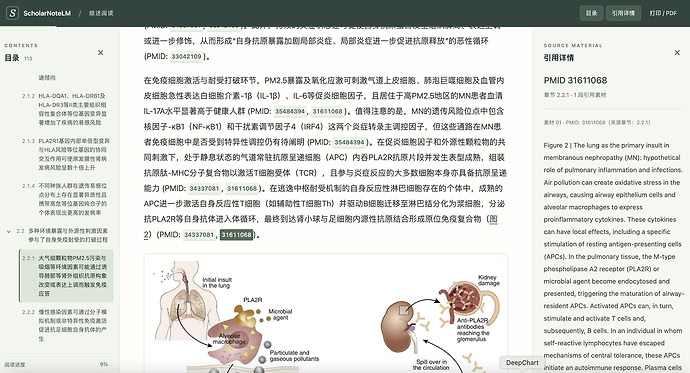
Task: Click citation 34337081 after 能力 (PMID:
Action: (x=204, y=188)
